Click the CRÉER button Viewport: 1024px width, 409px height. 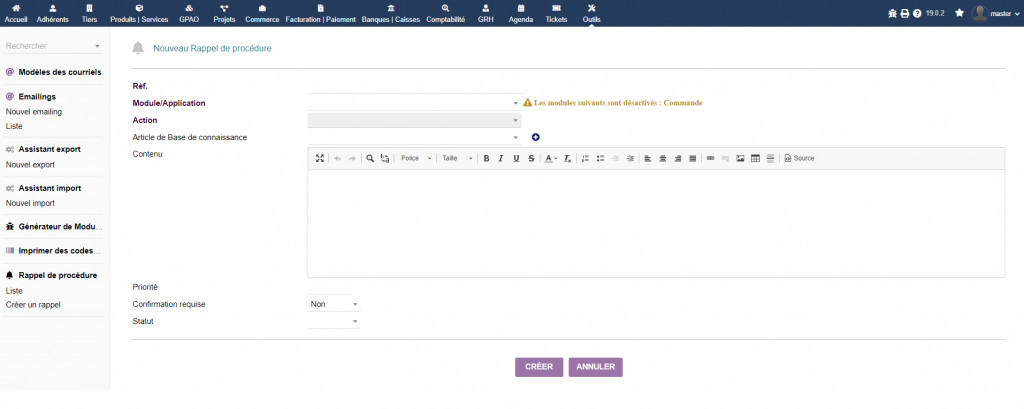coord(539,367)
